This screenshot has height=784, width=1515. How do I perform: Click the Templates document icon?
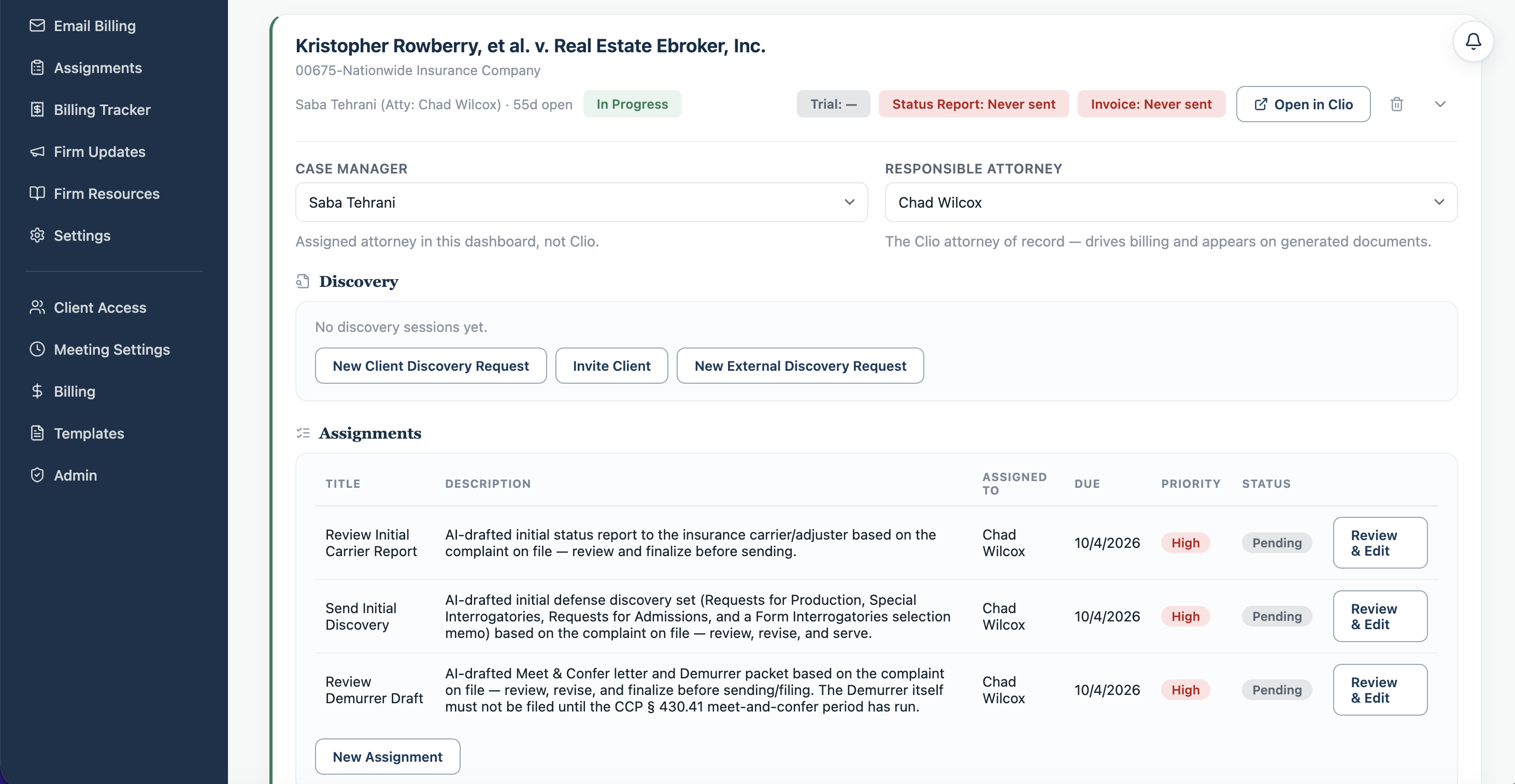(x=37, y=433)
